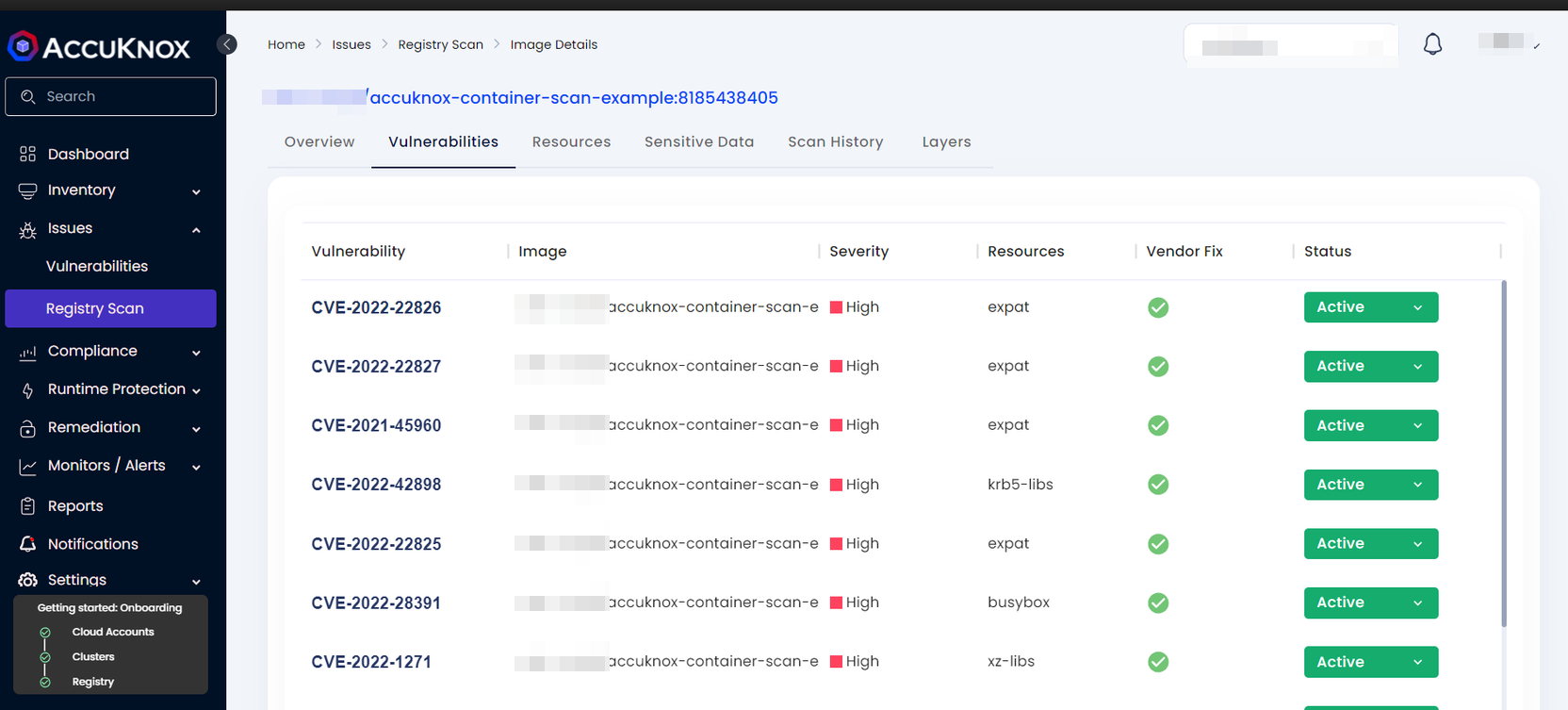Click the sidebar Search field

pos(110,96)
